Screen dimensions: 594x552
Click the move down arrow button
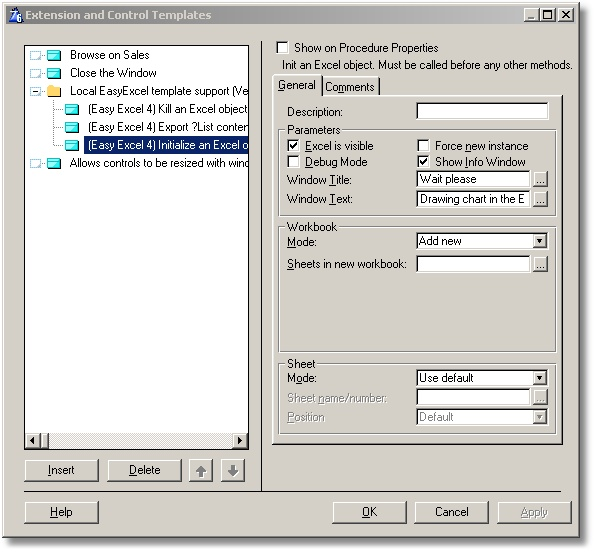click(x=233, y=471)
